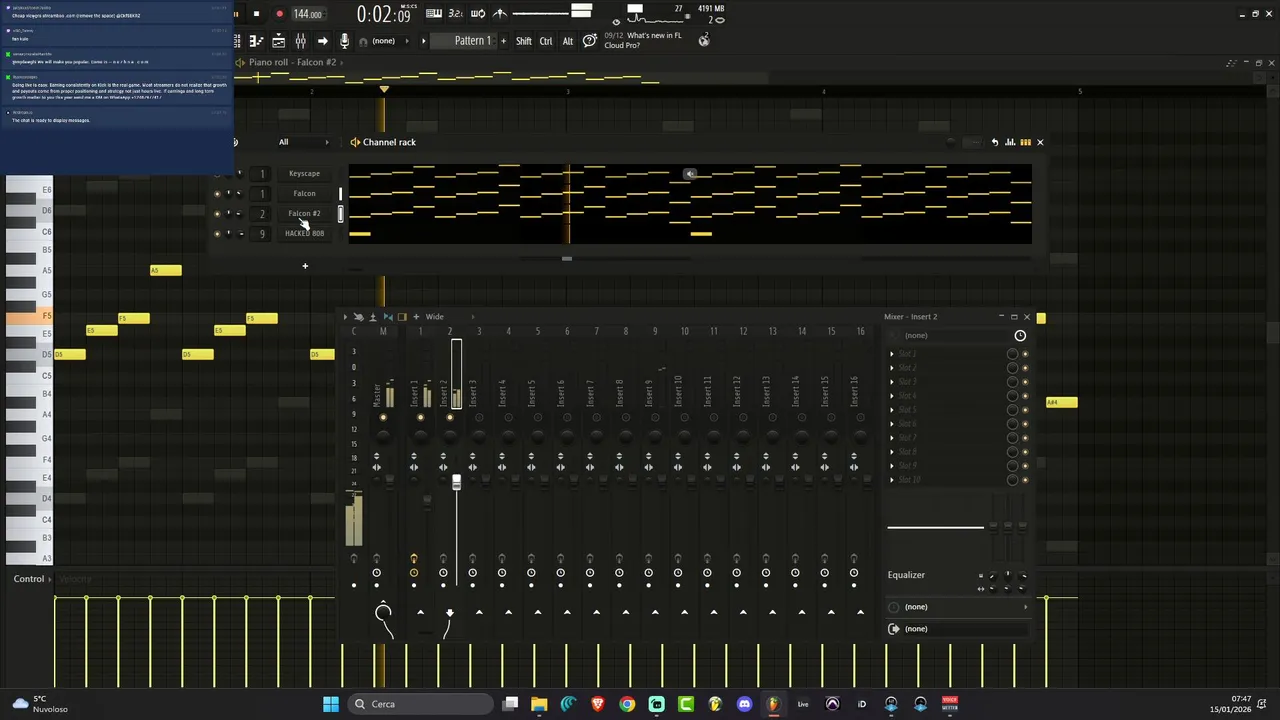Viewport: 1280px width, 720px height.
Task: Click the globe online notifications icon
Action: [x=704, y=40]
